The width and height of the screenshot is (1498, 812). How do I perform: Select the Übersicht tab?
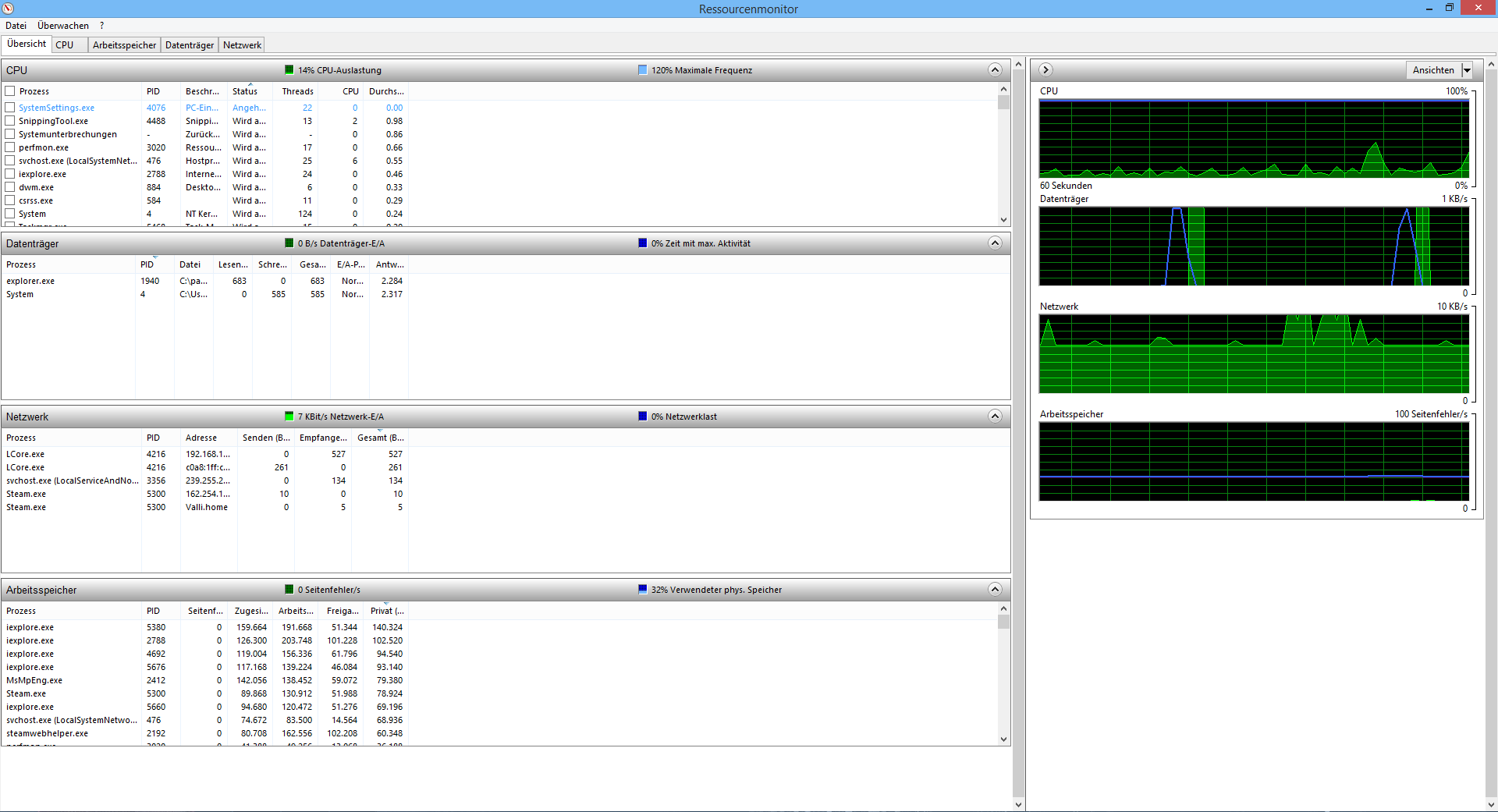click(x=27, y=44)
